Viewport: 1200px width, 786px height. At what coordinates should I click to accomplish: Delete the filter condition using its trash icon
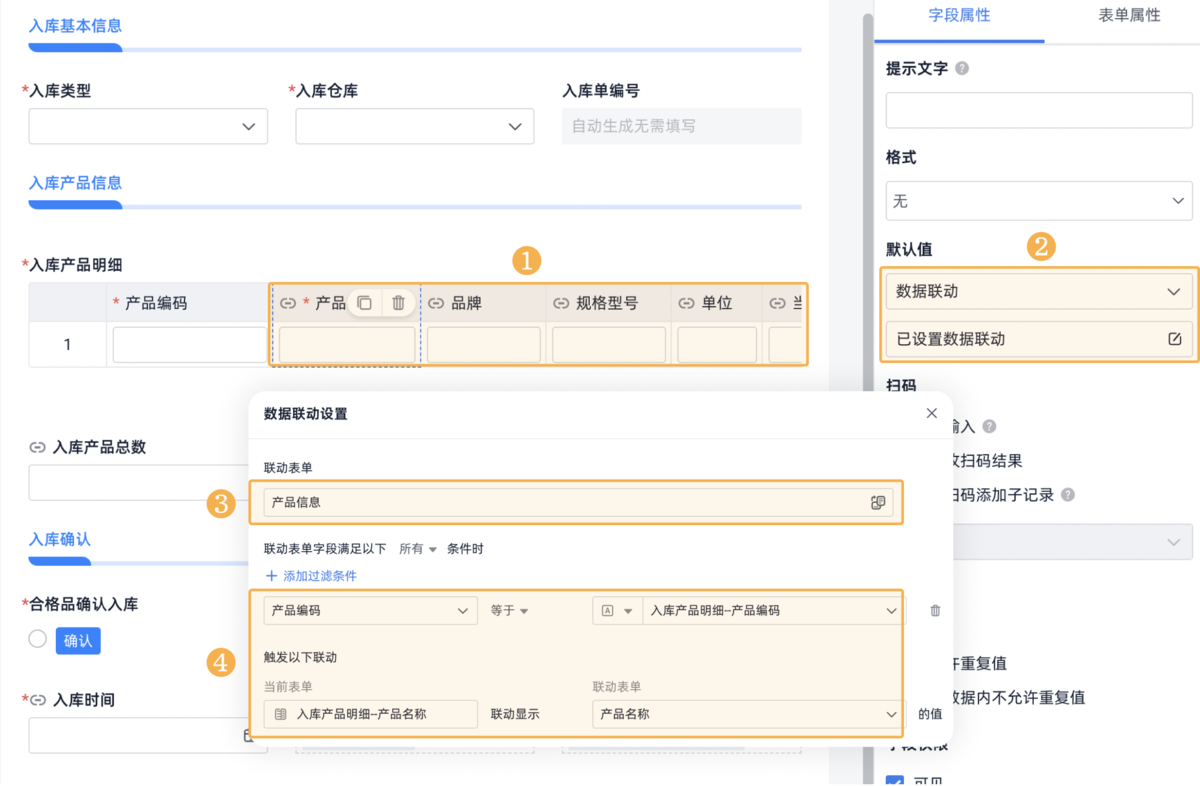933,610
